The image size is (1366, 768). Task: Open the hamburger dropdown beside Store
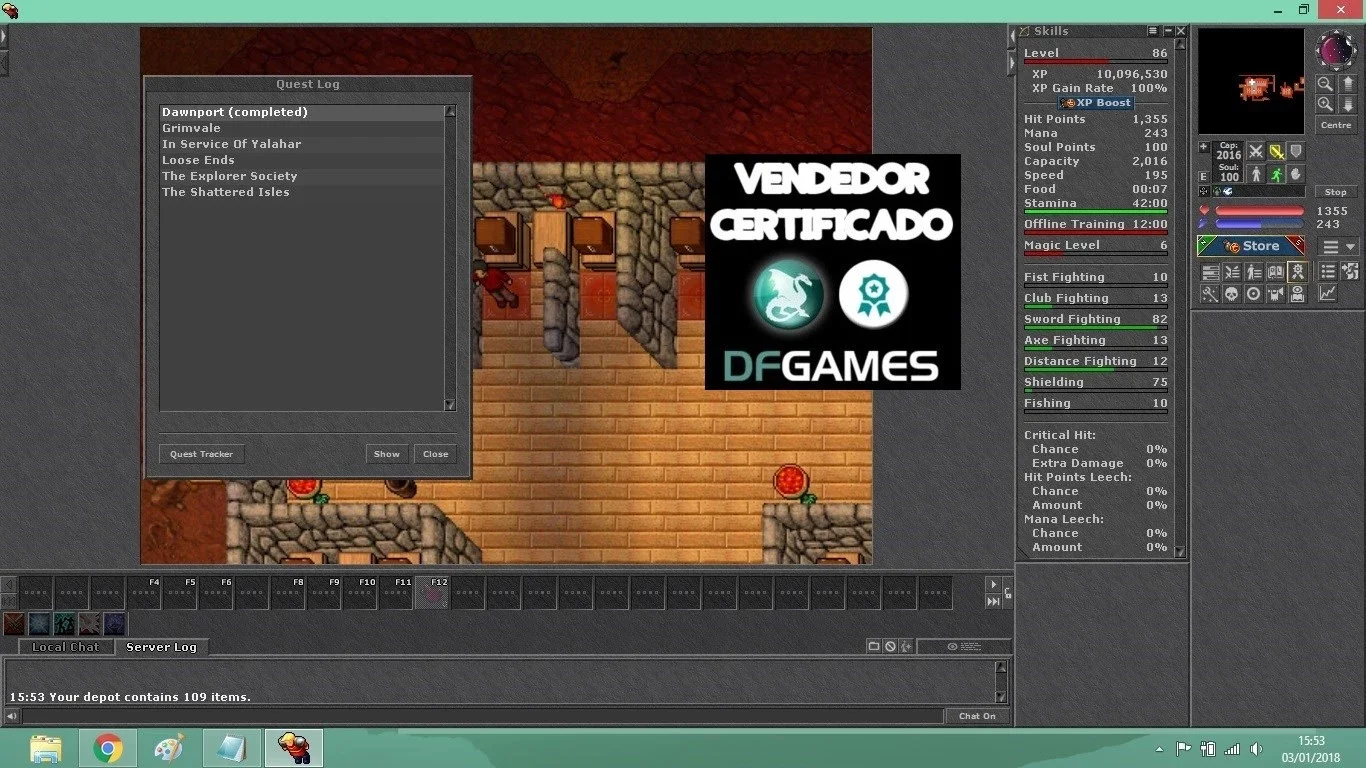pos(1341,247)
